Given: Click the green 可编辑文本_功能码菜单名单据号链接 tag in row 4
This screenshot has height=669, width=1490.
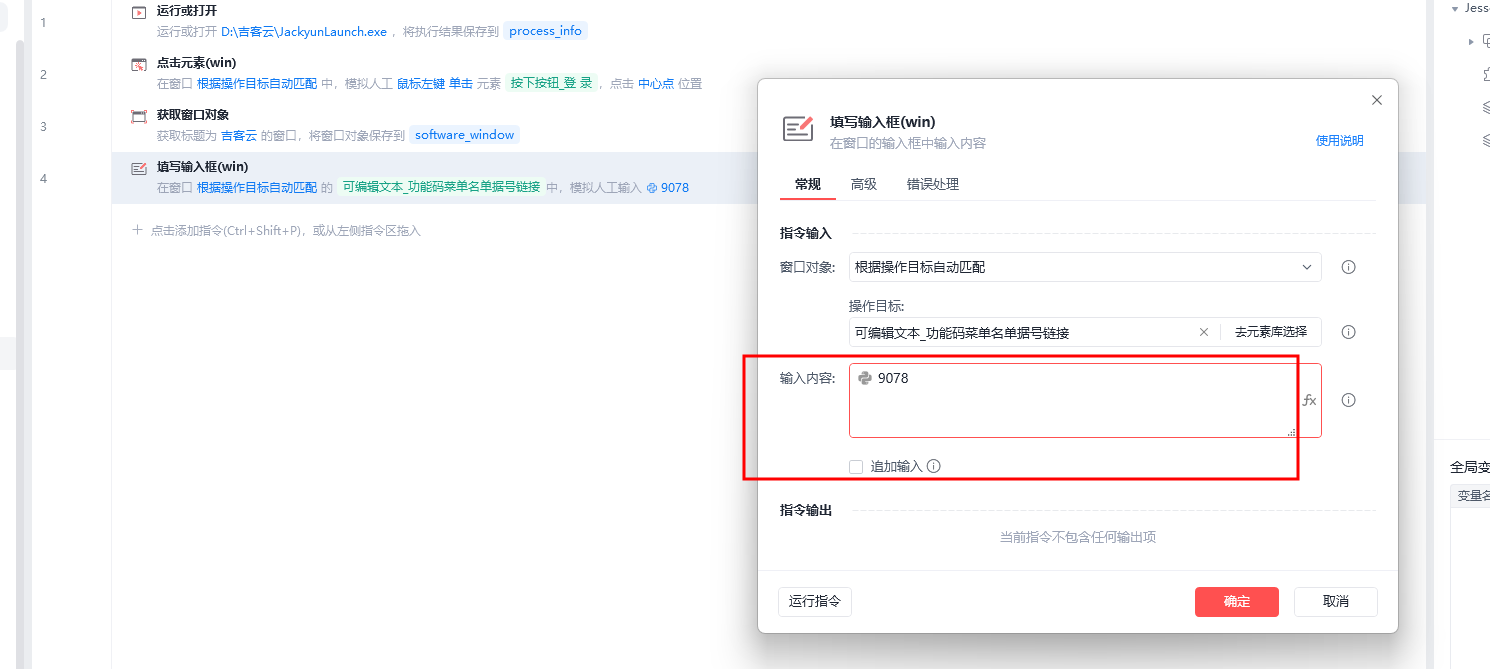Looking at the screenshot, I should [441, 187].
